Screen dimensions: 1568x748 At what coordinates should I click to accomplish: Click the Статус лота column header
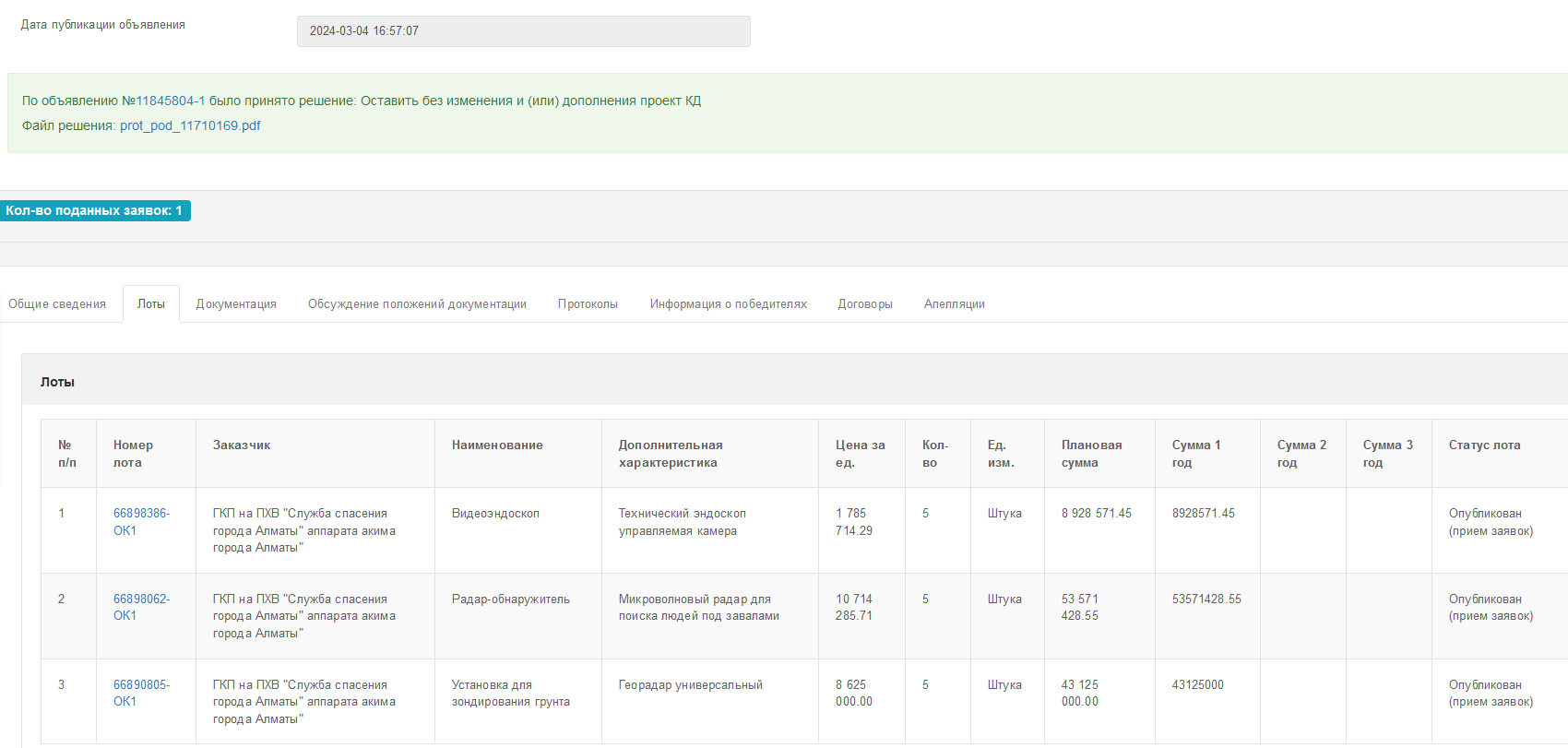pos(1484,445)
